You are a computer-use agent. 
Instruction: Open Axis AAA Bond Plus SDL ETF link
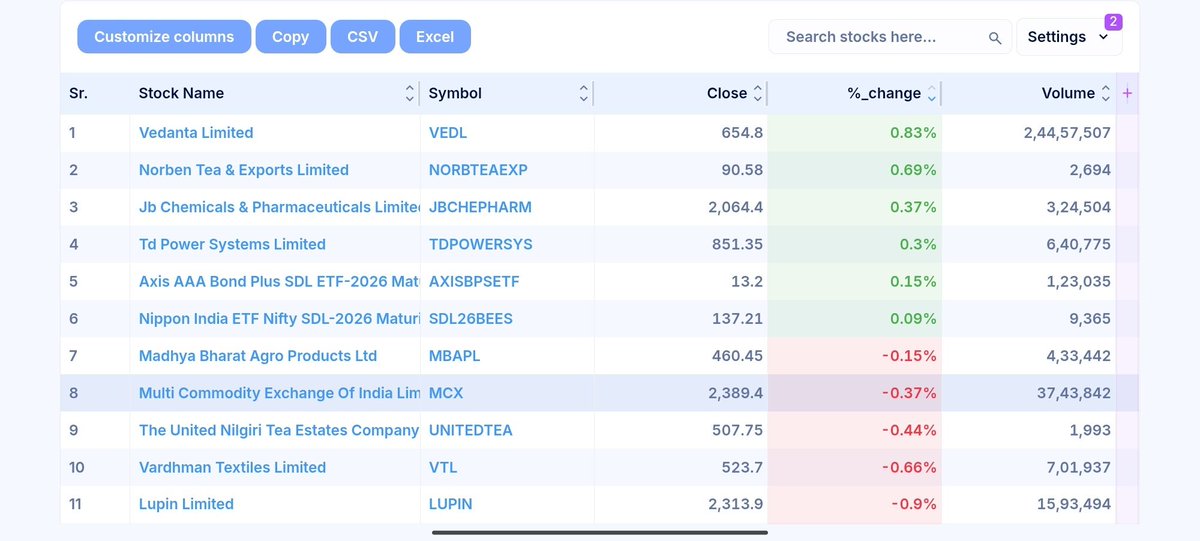tap(280, 282)
